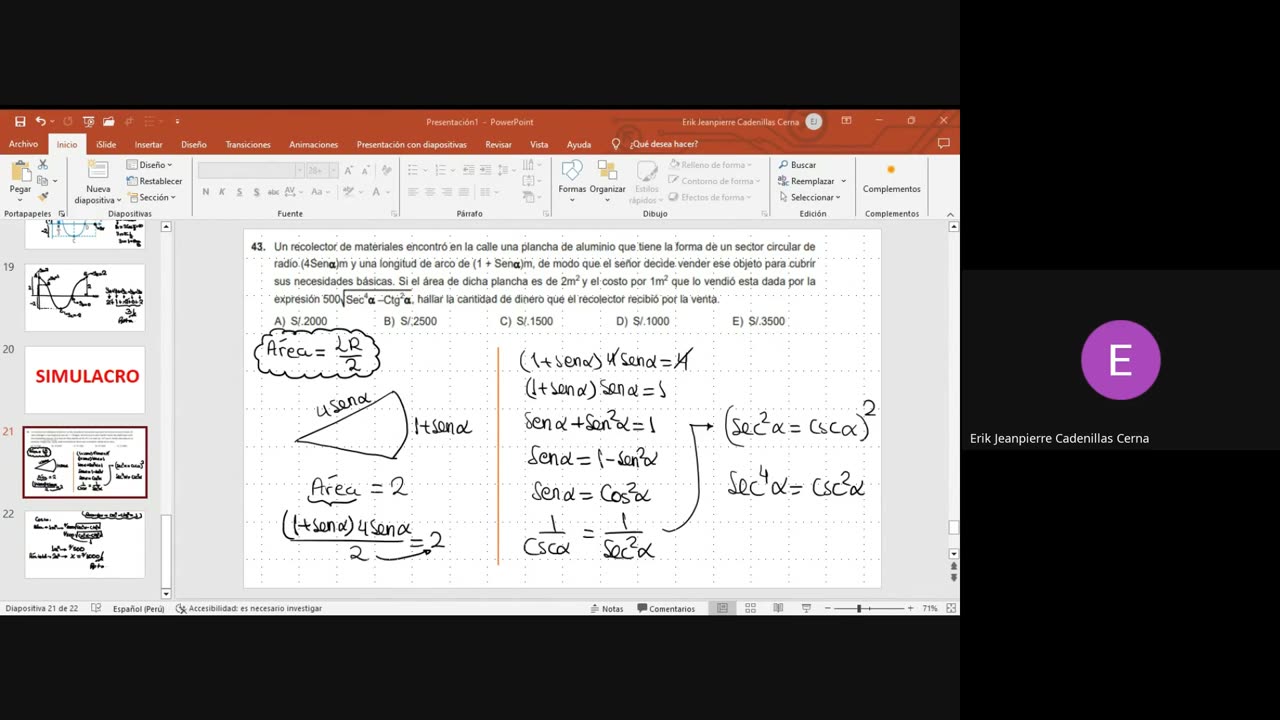Toggle the Notas pane

[x=606, y=608]
